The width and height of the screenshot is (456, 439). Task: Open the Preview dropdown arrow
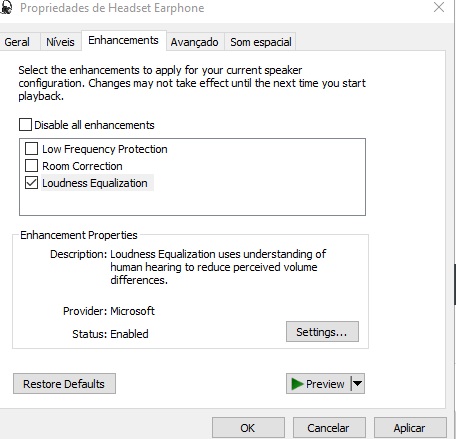tap(357, 384)
